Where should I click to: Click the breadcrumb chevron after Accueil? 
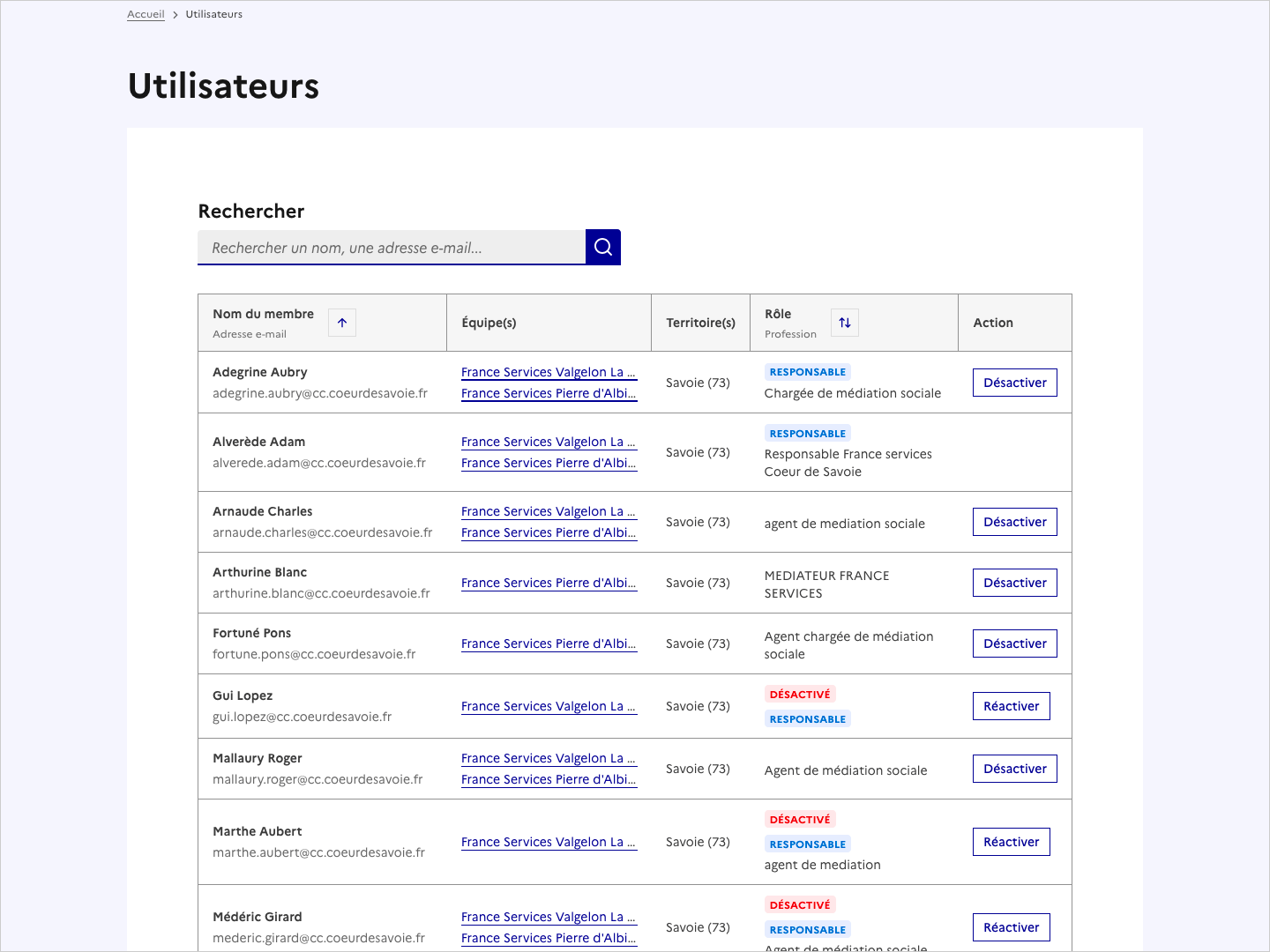click(173, 14)
